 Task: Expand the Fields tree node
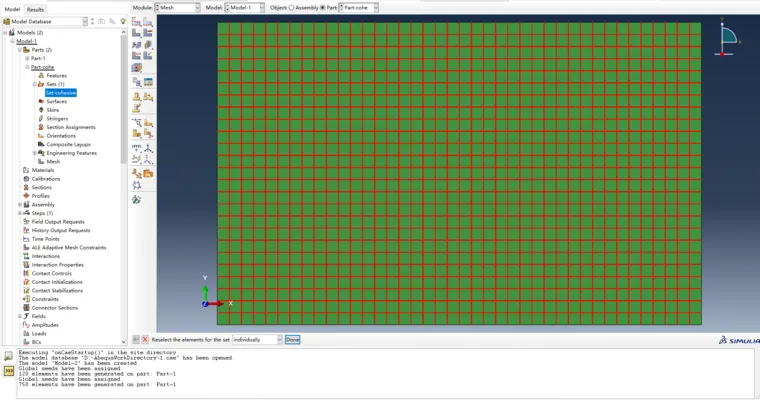coord(20,316)
